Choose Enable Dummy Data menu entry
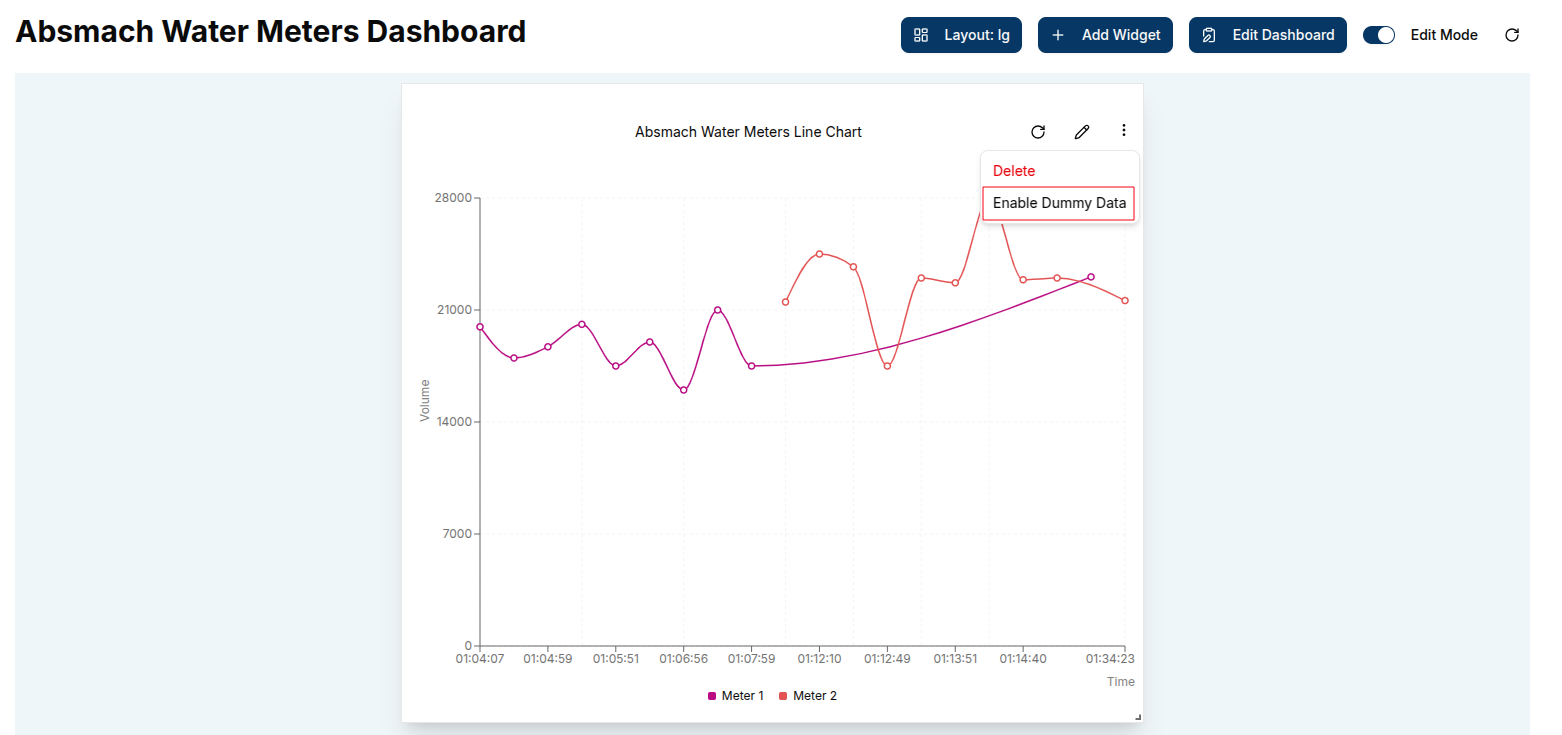The image size is (1562, 735). (1059, 203)
